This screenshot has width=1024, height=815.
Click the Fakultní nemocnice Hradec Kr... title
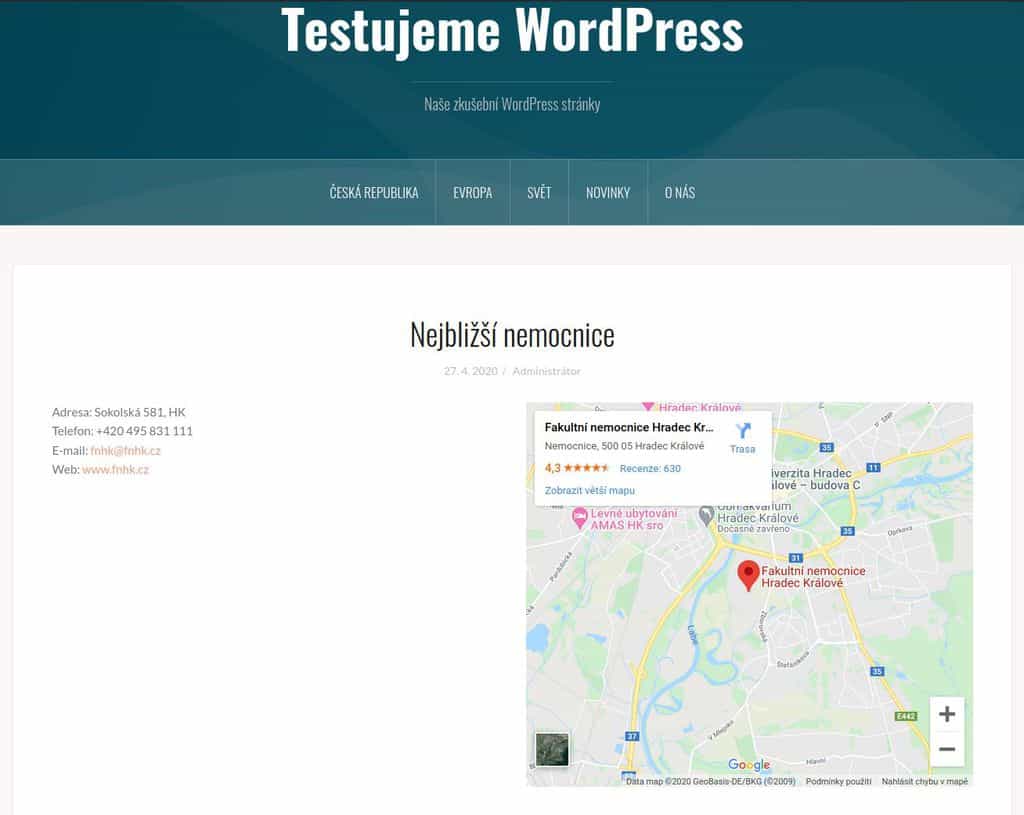click(629, 428)
